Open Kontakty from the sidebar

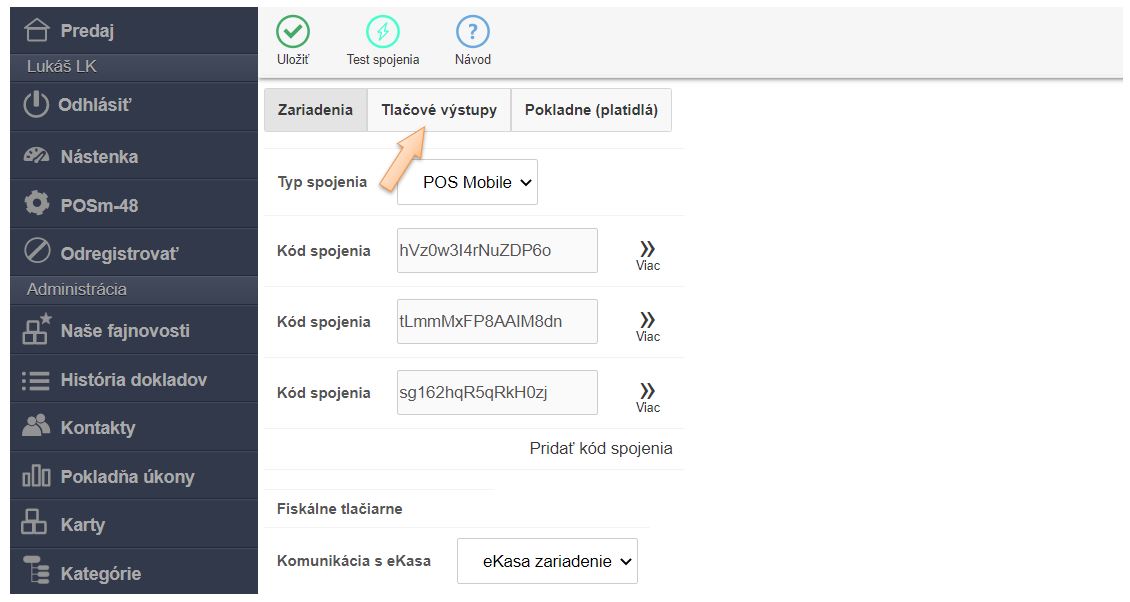click(x=97, y=428)
